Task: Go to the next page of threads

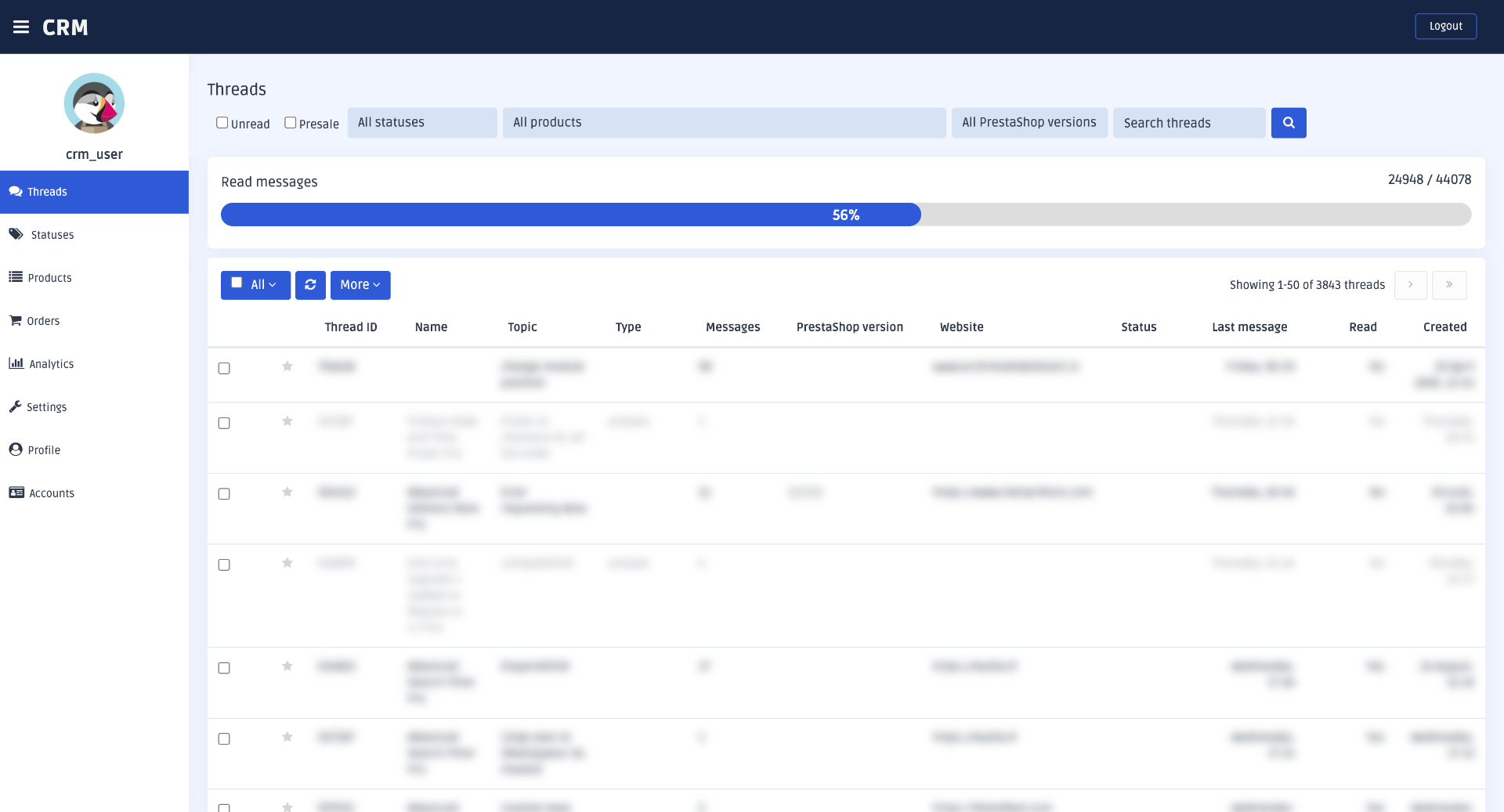Action: coord(1411,285)
